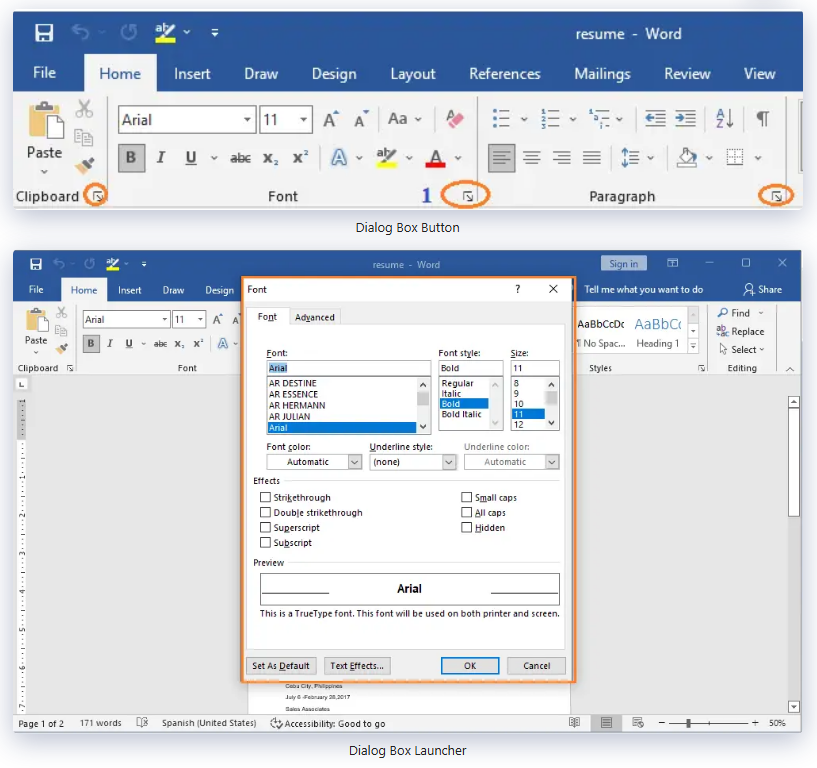Click Set As Default button

[x=280, y=666]
